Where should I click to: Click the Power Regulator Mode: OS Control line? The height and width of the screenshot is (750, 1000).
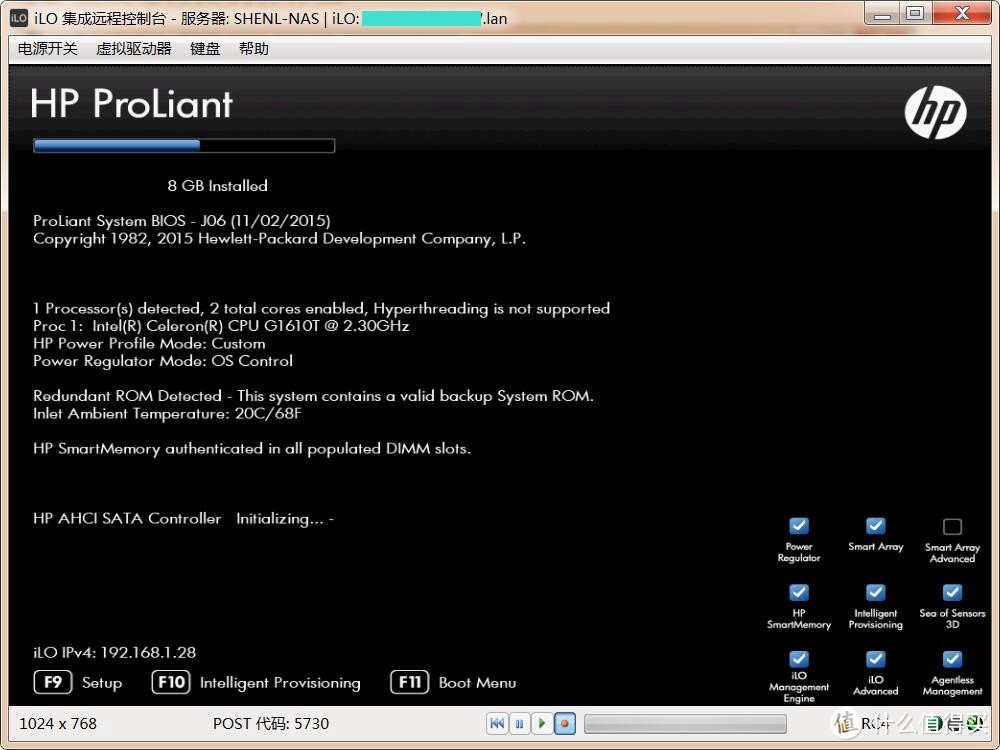tap(163, 361)
